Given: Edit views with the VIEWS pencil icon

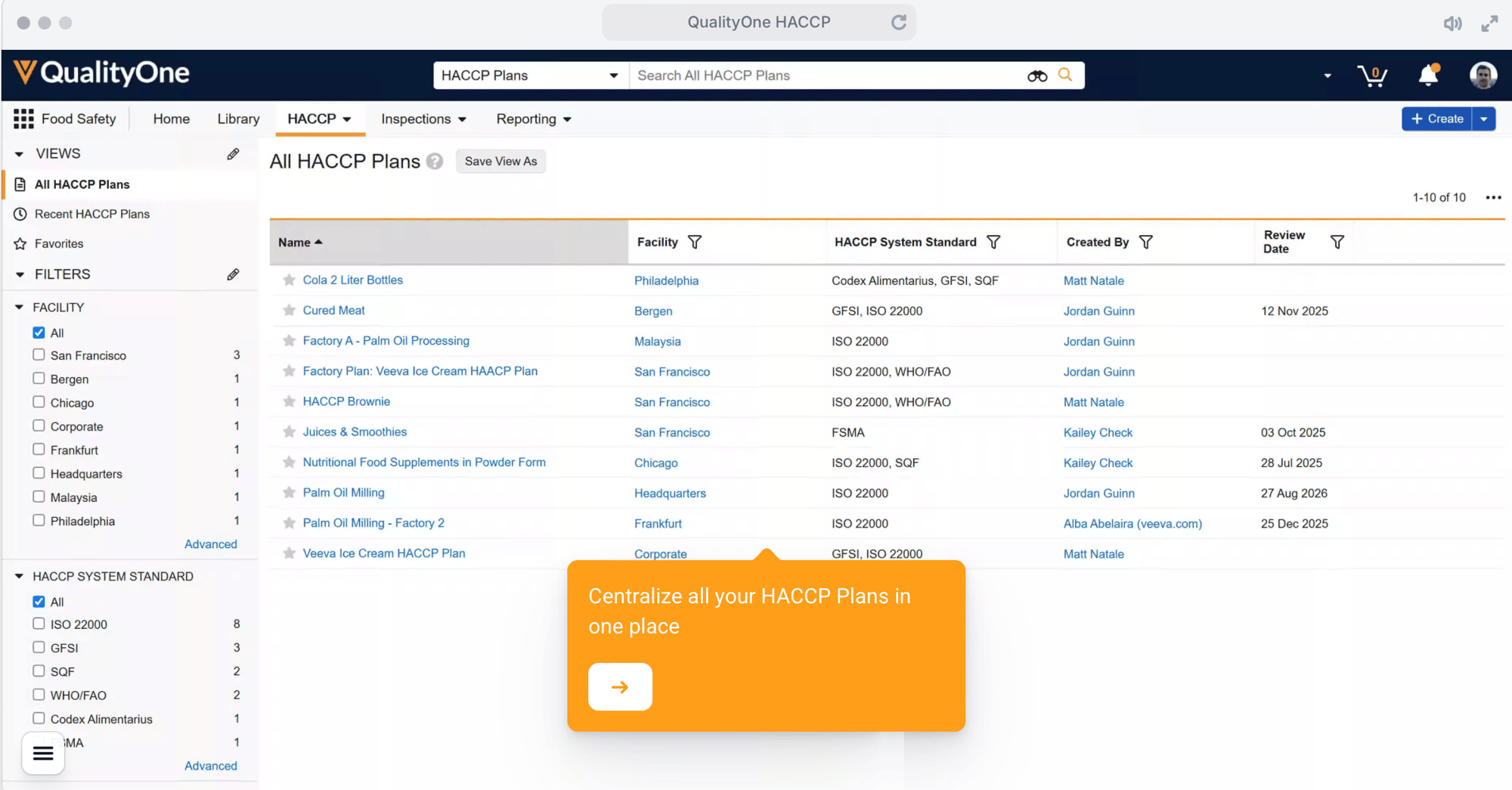Looking at the screenshot, I should click(x=233, y=154).
